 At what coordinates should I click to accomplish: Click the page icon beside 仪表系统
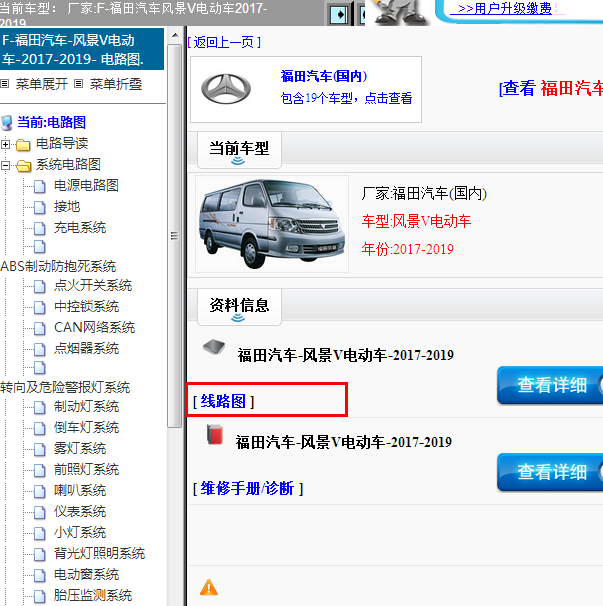pos(39,512)
